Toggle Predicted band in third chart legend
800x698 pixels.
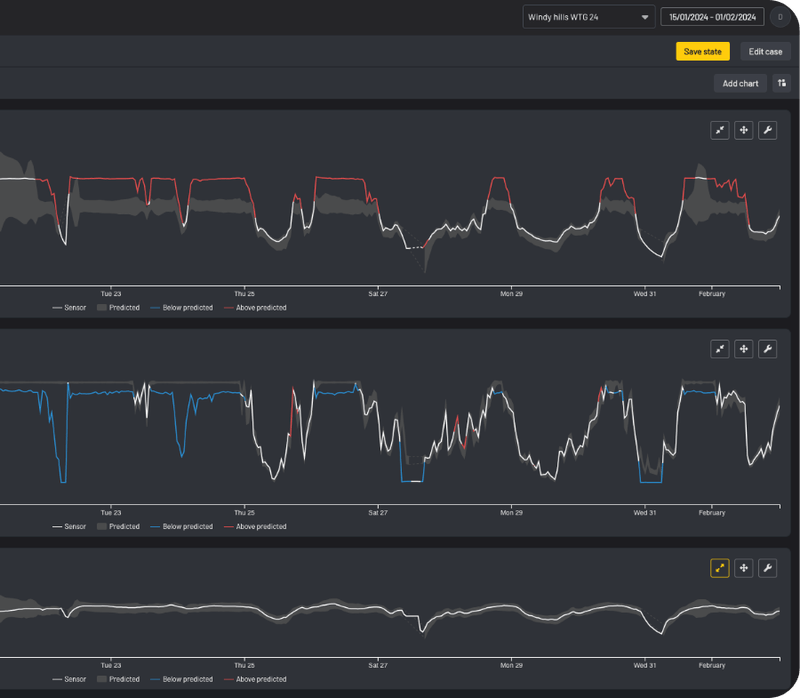coord(118,679)
